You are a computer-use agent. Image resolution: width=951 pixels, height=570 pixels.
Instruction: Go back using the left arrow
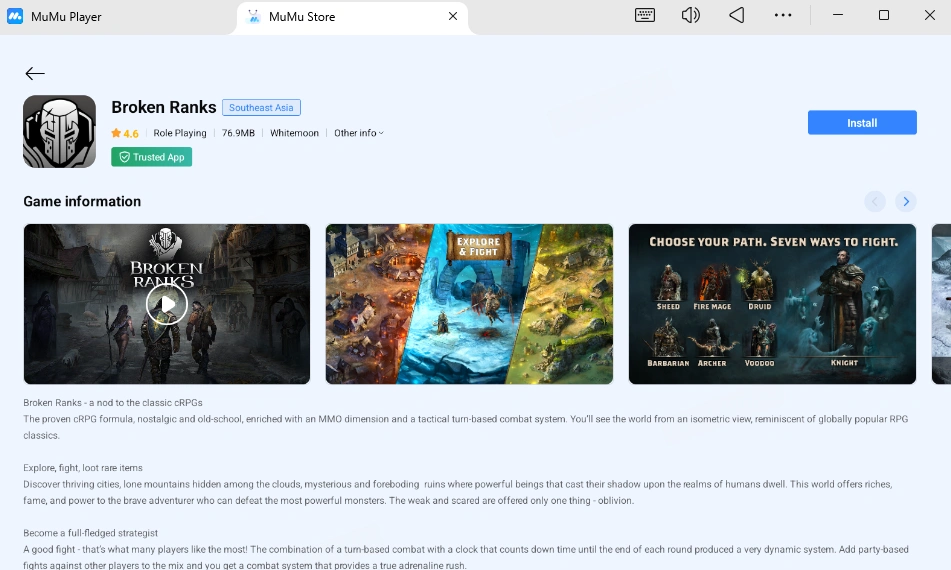[35, 73]
